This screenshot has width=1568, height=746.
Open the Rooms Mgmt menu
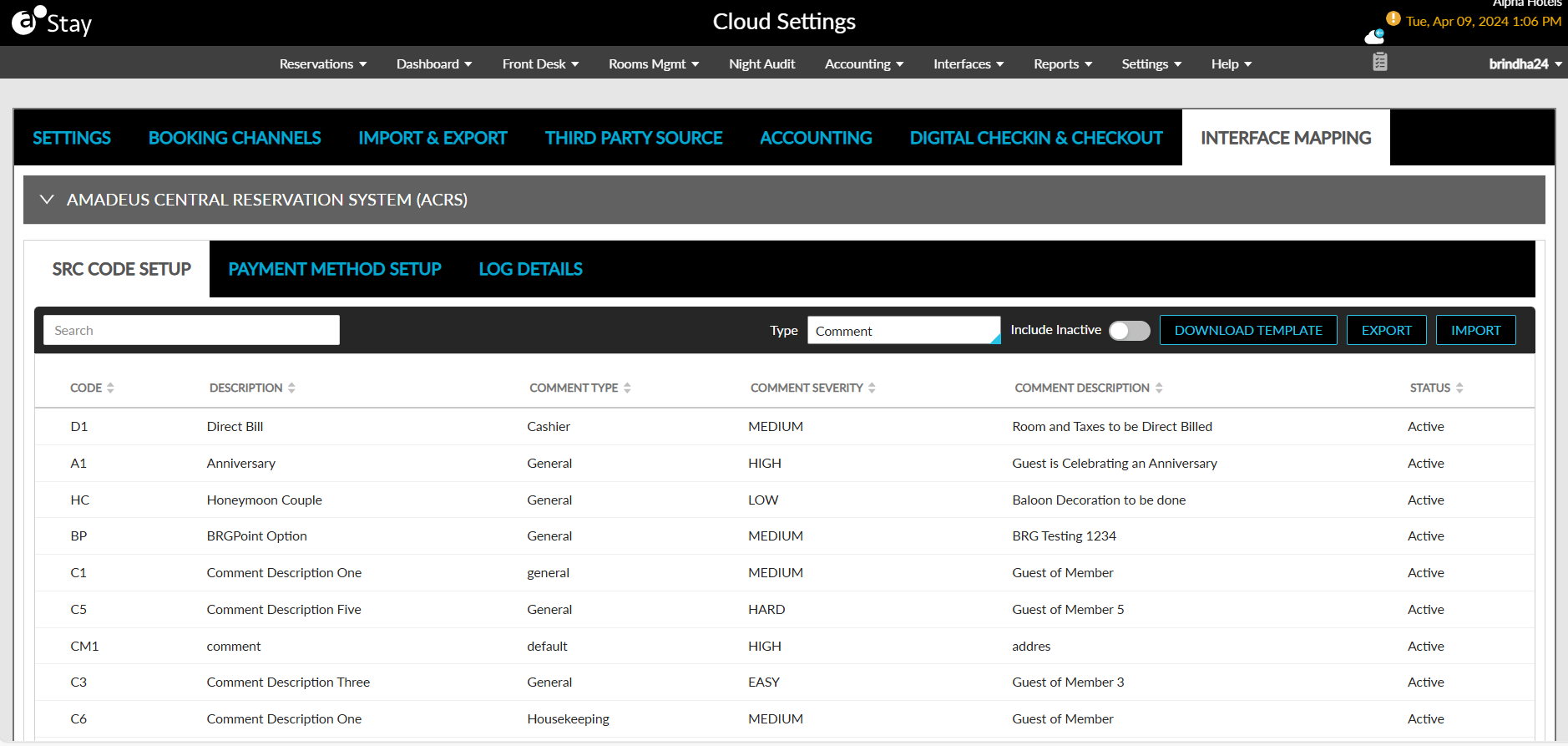654,63
